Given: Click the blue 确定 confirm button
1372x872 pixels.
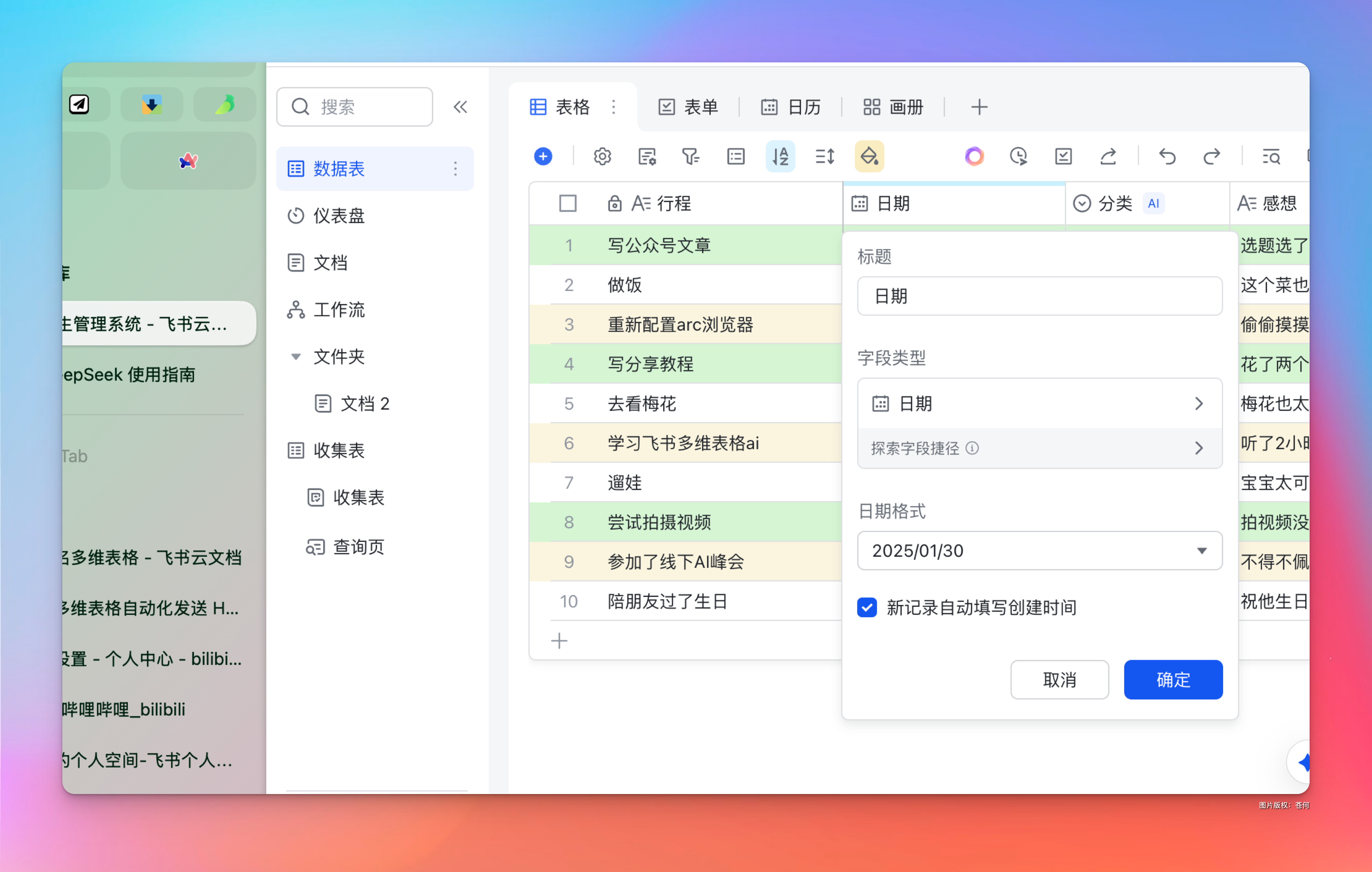Looking at the screenshot, I should coord(1172,679).
